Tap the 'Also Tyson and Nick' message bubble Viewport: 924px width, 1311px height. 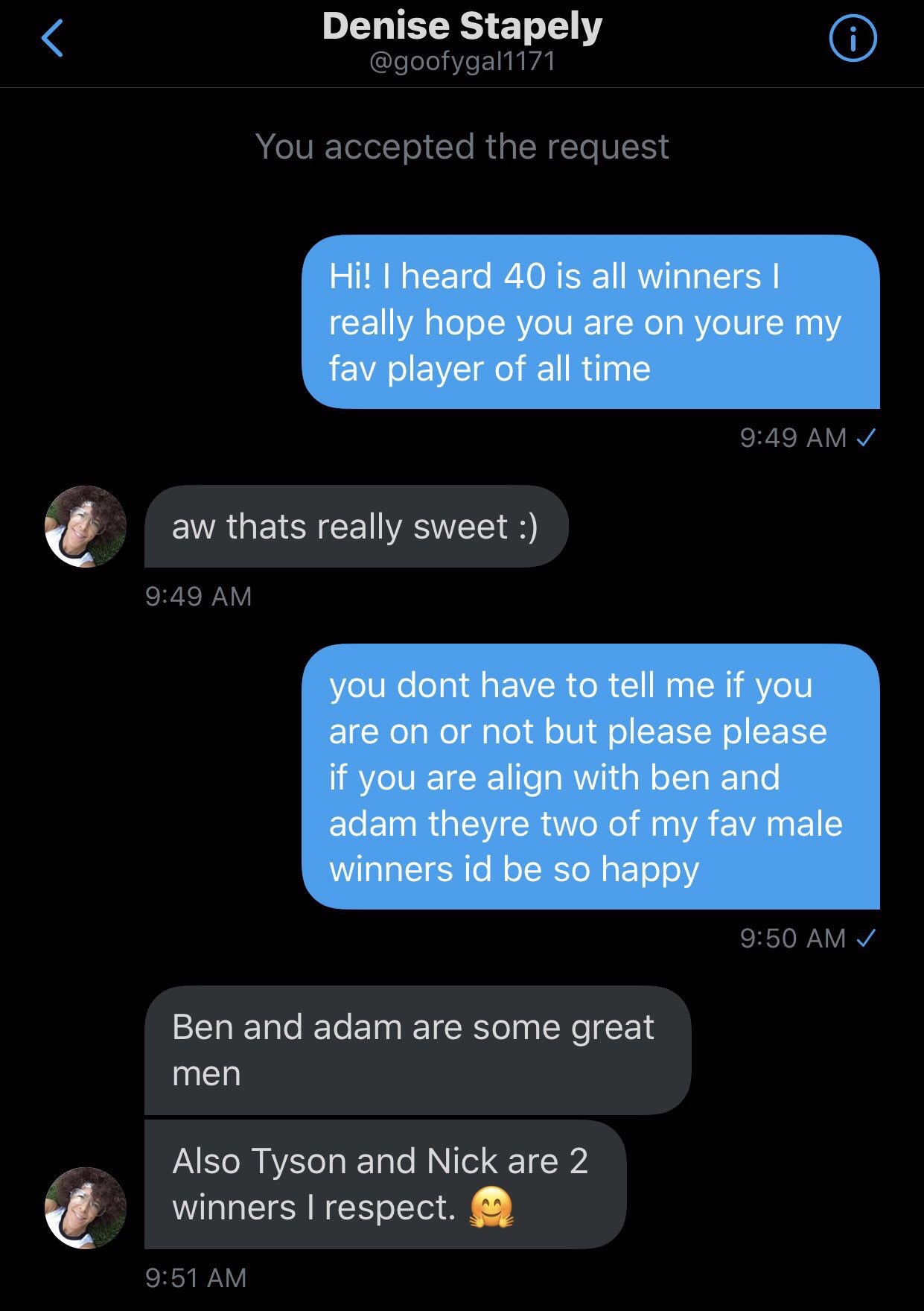tap(385, 1184)
